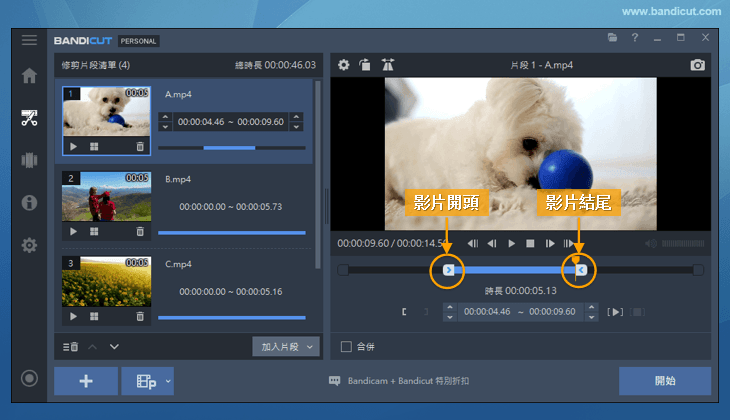Open the hamburger menu
This screenshot has height=420, width=730.
point(29,40)
